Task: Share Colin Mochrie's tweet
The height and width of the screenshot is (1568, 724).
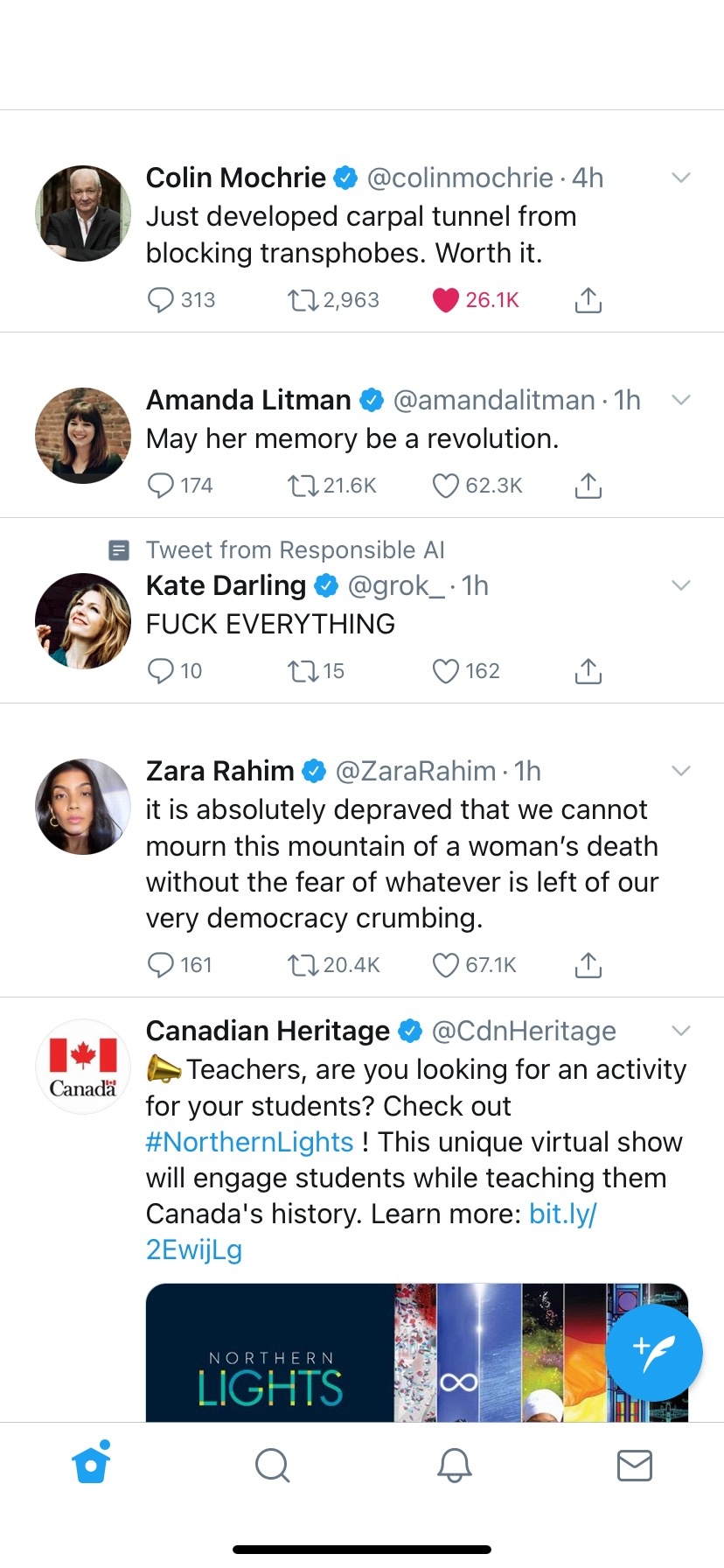Action: pyautogui.click(x=588, y=300)
